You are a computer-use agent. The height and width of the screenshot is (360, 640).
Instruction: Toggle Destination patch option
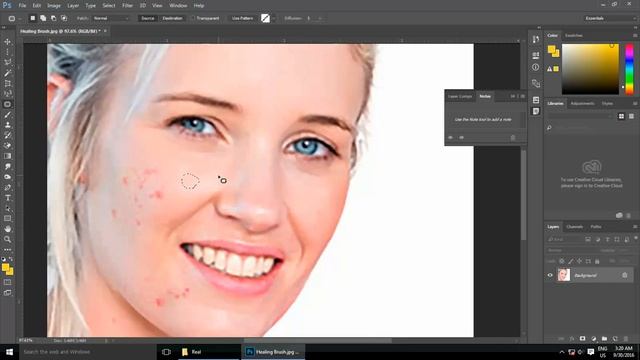tap(172, 18)
